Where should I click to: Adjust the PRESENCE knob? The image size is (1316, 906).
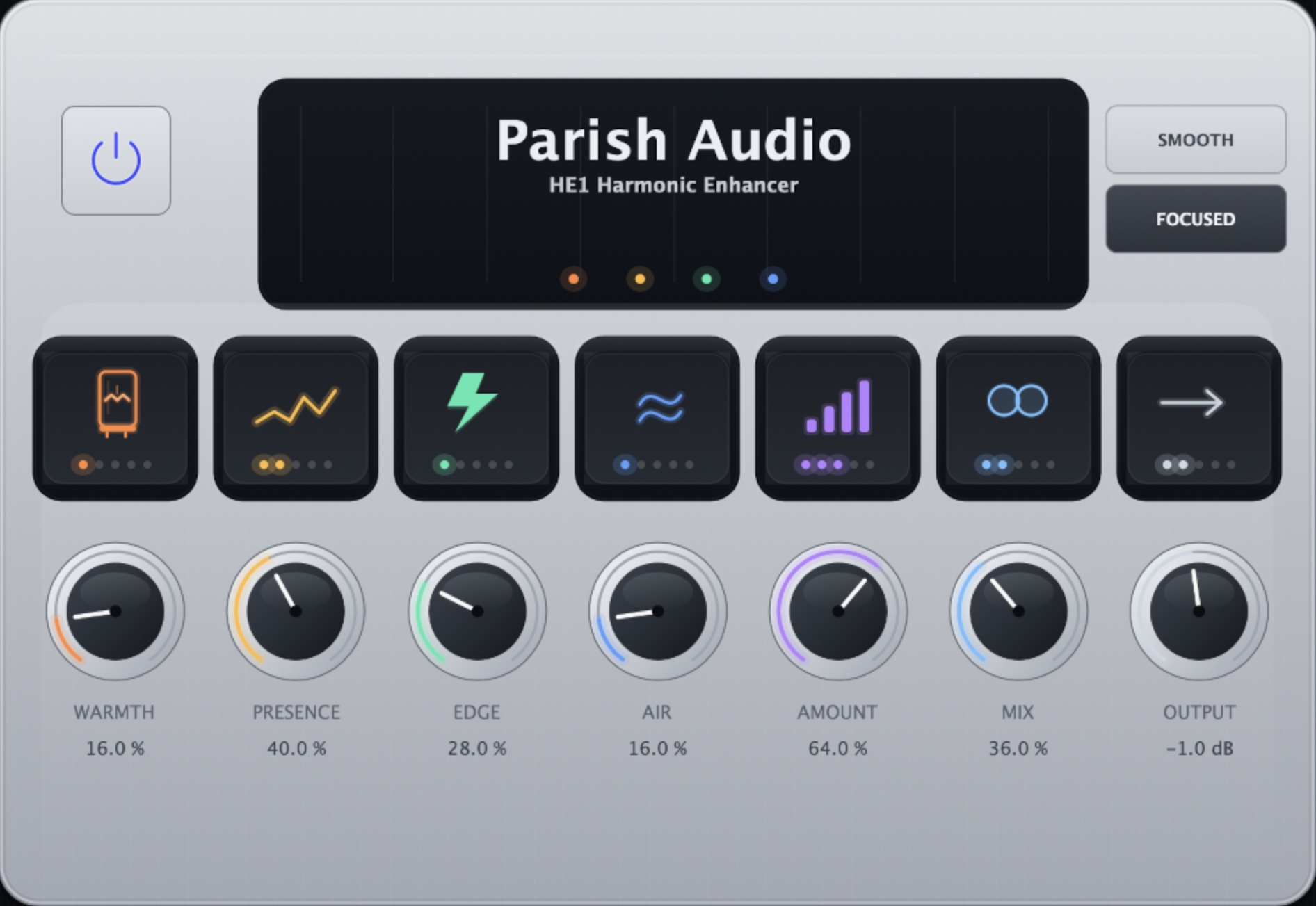[296, 611]
